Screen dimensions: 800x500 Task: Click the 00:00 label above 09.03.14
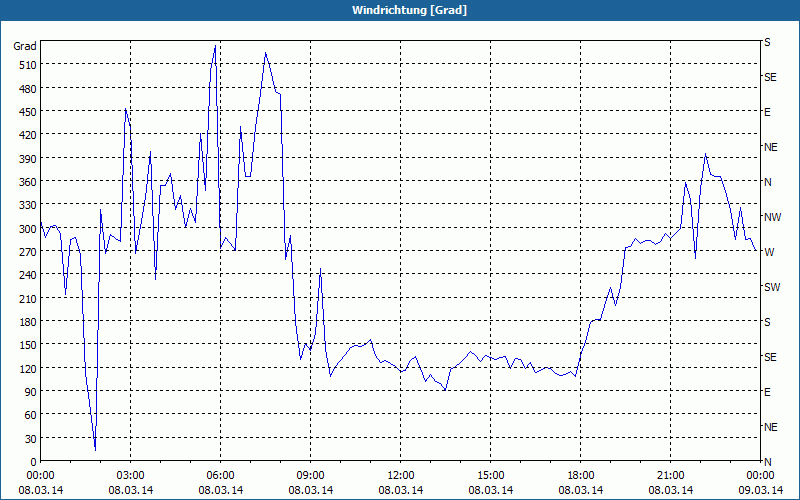761,476
